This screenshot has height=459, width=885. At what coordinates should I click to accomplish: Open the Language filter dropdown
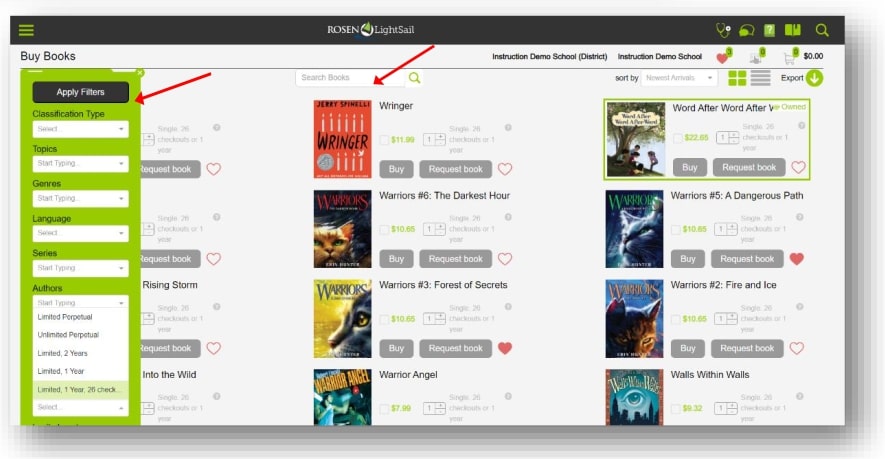tap(80, 233)
